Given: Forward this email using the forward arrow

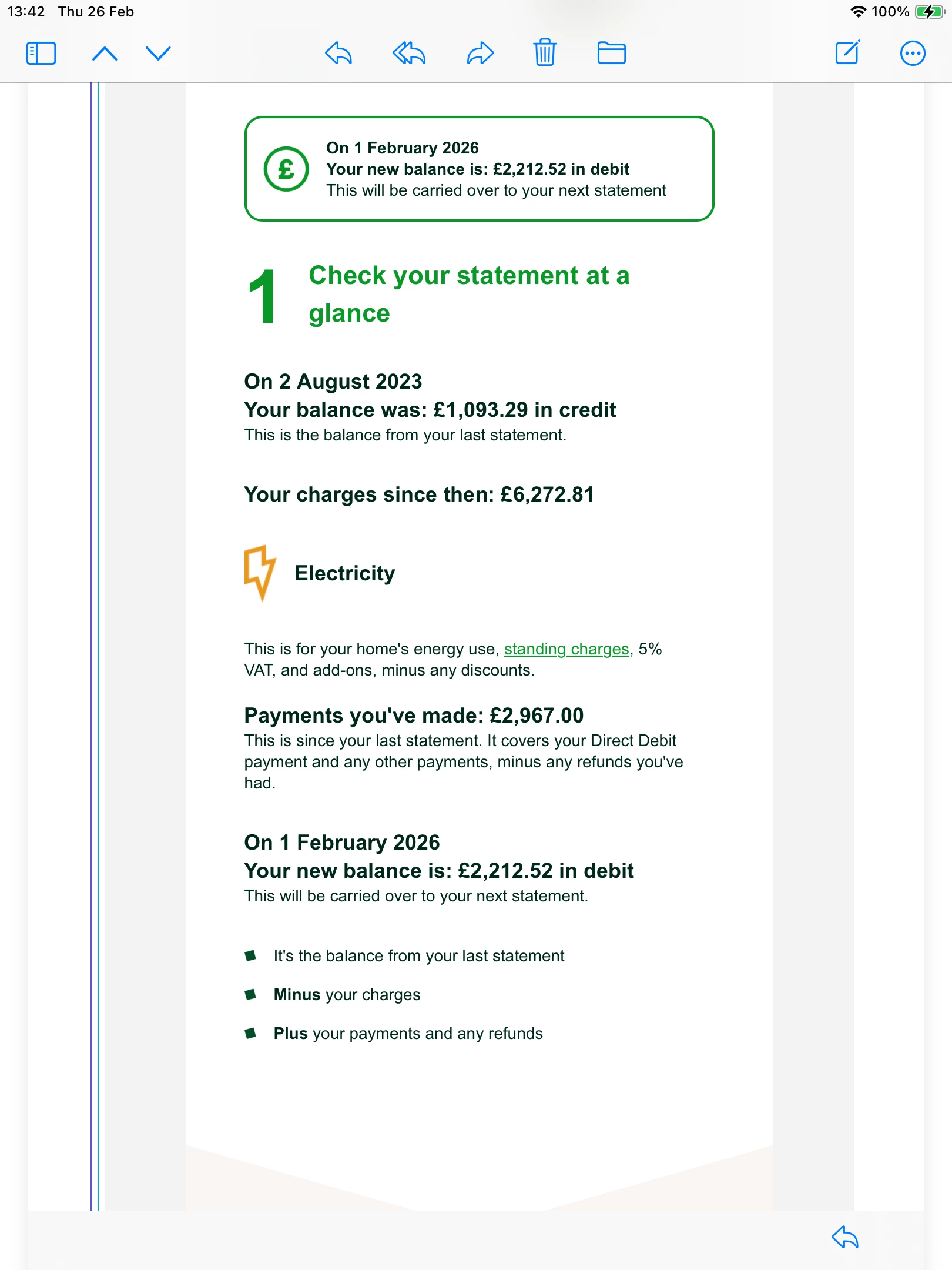Looking at the screenshot, I should pos(480,54).
